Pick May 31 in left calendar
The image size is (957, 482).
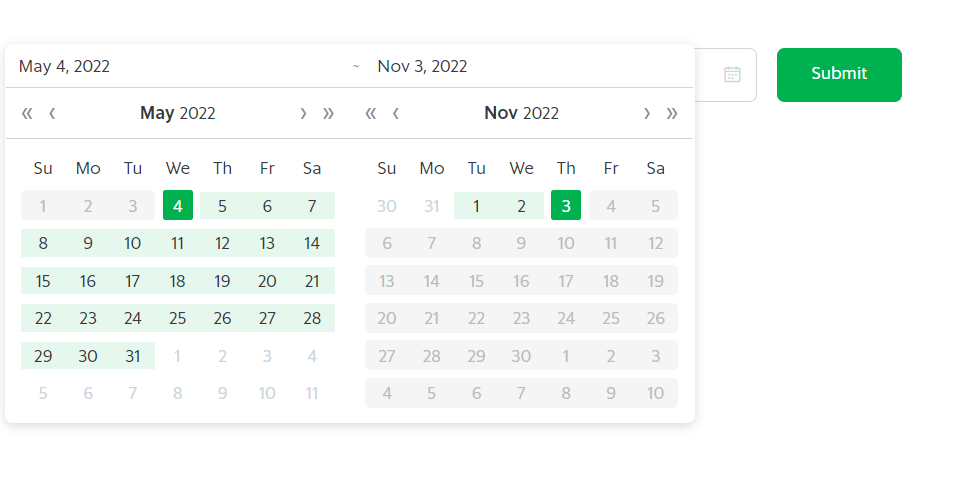(x=133, y=356)
